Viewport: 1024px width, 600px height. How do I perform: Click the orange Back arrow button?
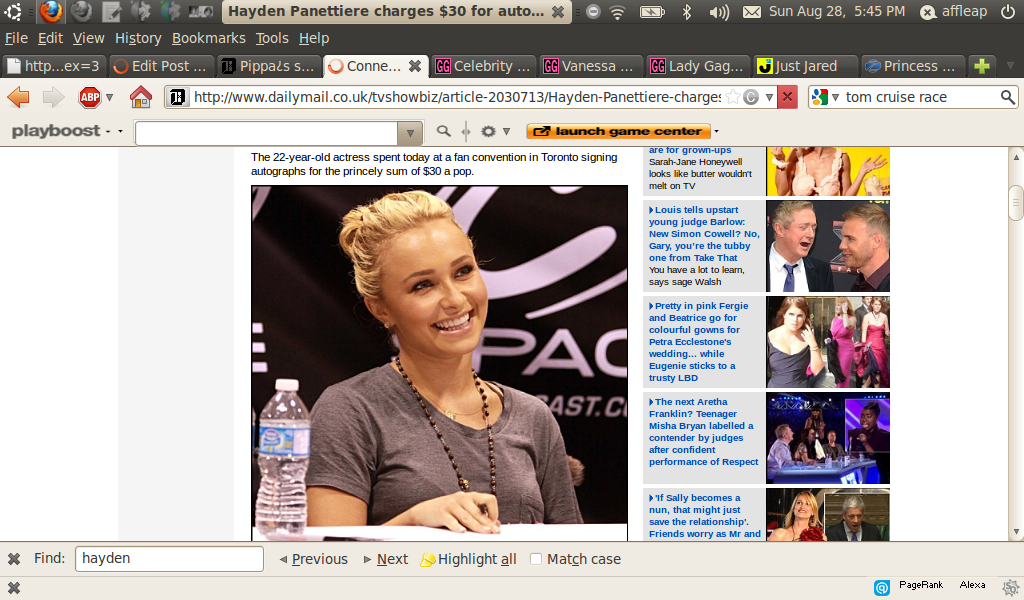(18, 97)
